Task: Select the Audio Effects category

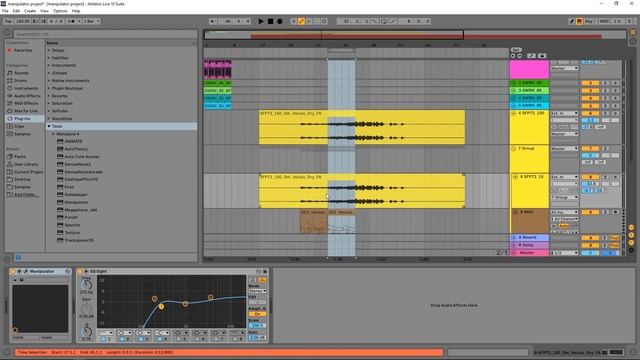Action: coord(27,96)
